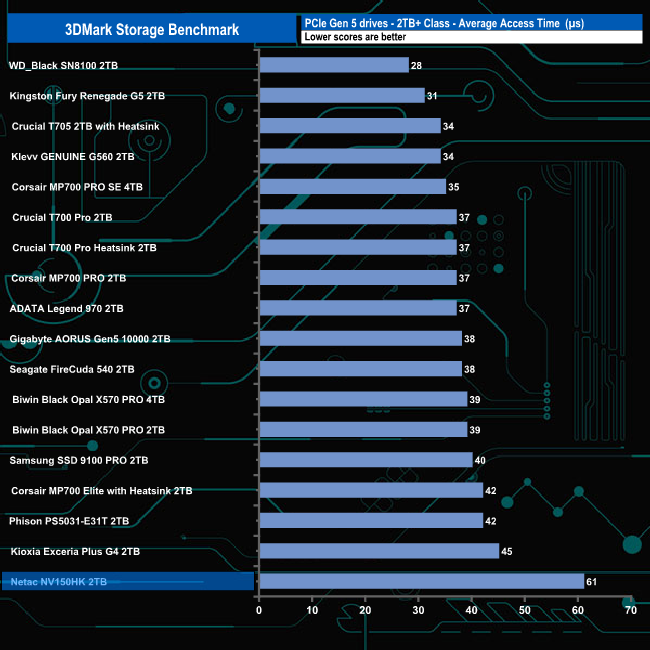Image resolution: width=650 pixels, height=650 pixels.
Task: Select the 'Samsung SSD 9100 PRO 2TB' label
Action: tap(79, 460)
